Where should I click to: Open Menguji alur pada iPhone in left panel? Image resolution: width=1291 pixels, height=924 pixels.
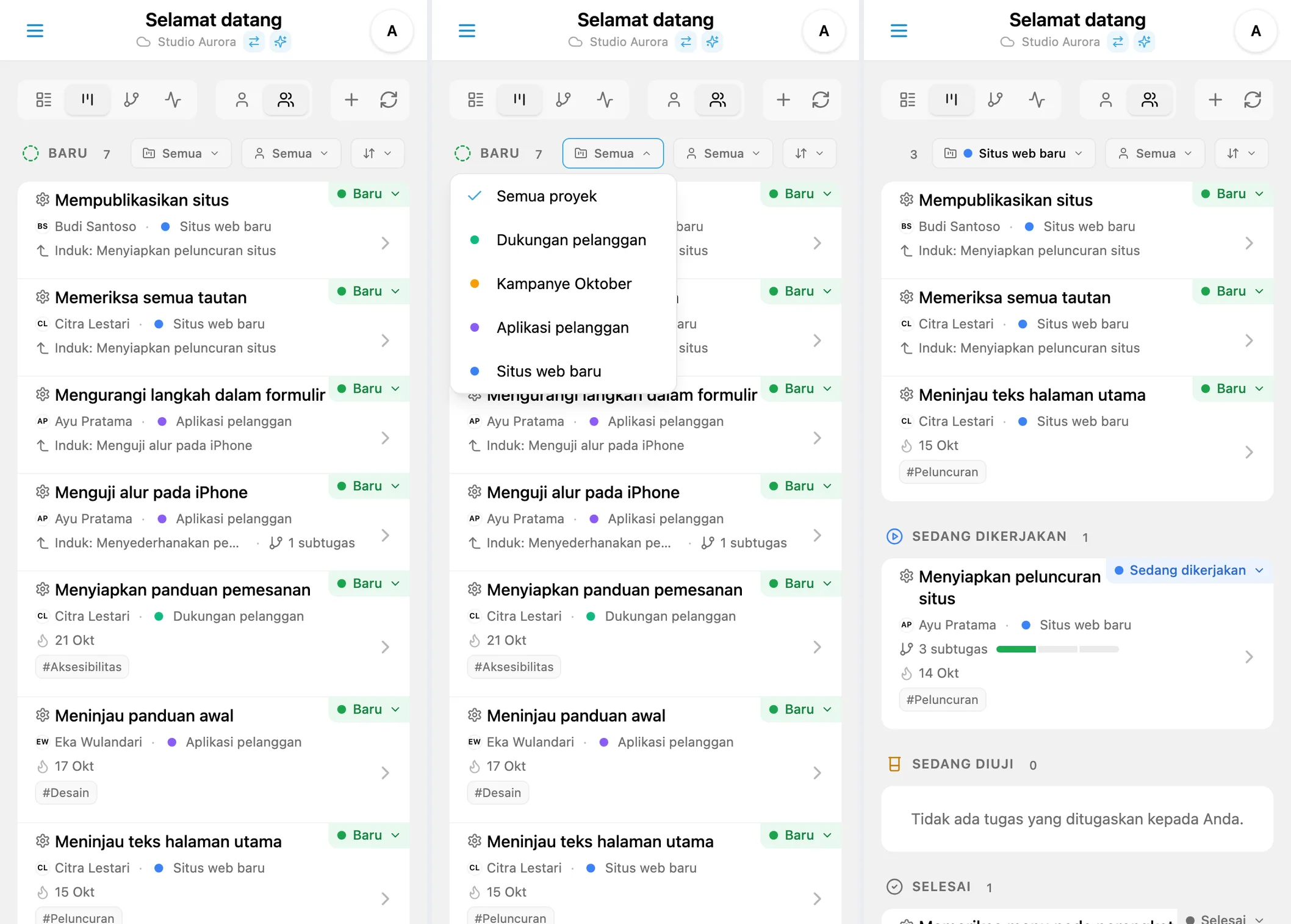click(214, 521)
